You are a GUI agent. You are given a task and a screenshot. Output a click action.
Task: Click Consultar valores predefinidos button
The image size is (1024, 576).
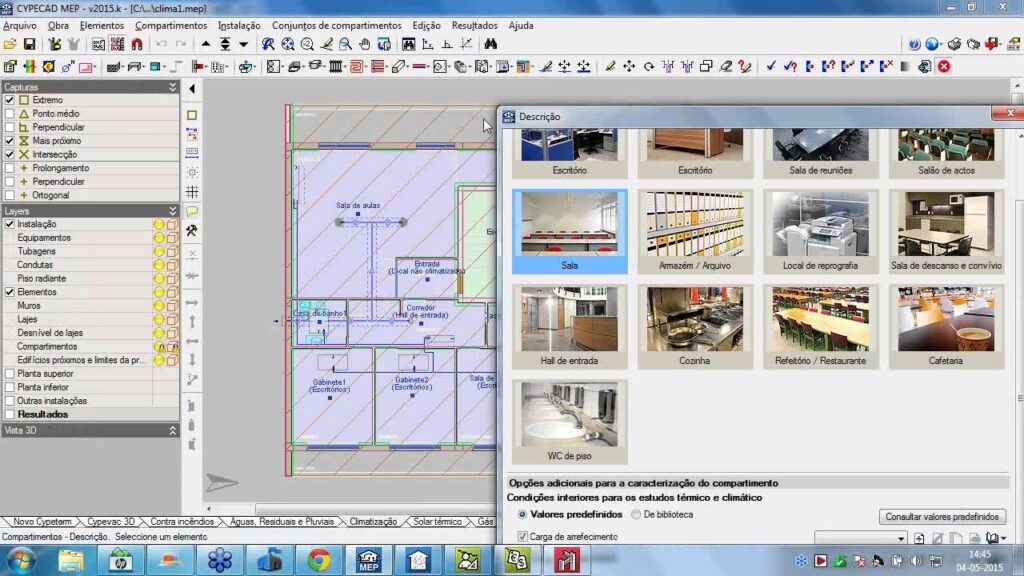click(x=942, y=517)
